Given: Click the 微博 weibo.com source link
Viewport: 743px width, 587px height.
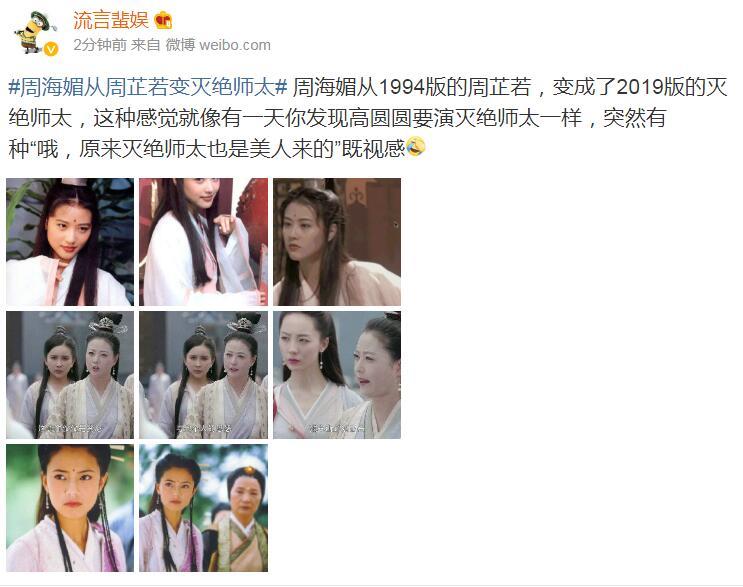Looking at the screenshot, I should click(x=218, y=45).
